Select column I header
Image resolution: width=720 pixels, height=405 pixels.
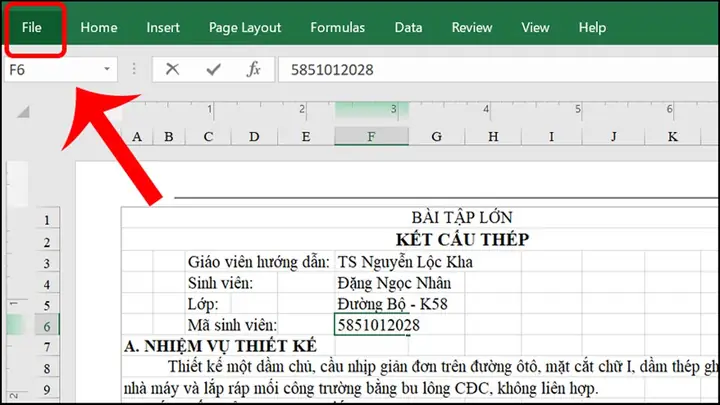tap(551, 136)
